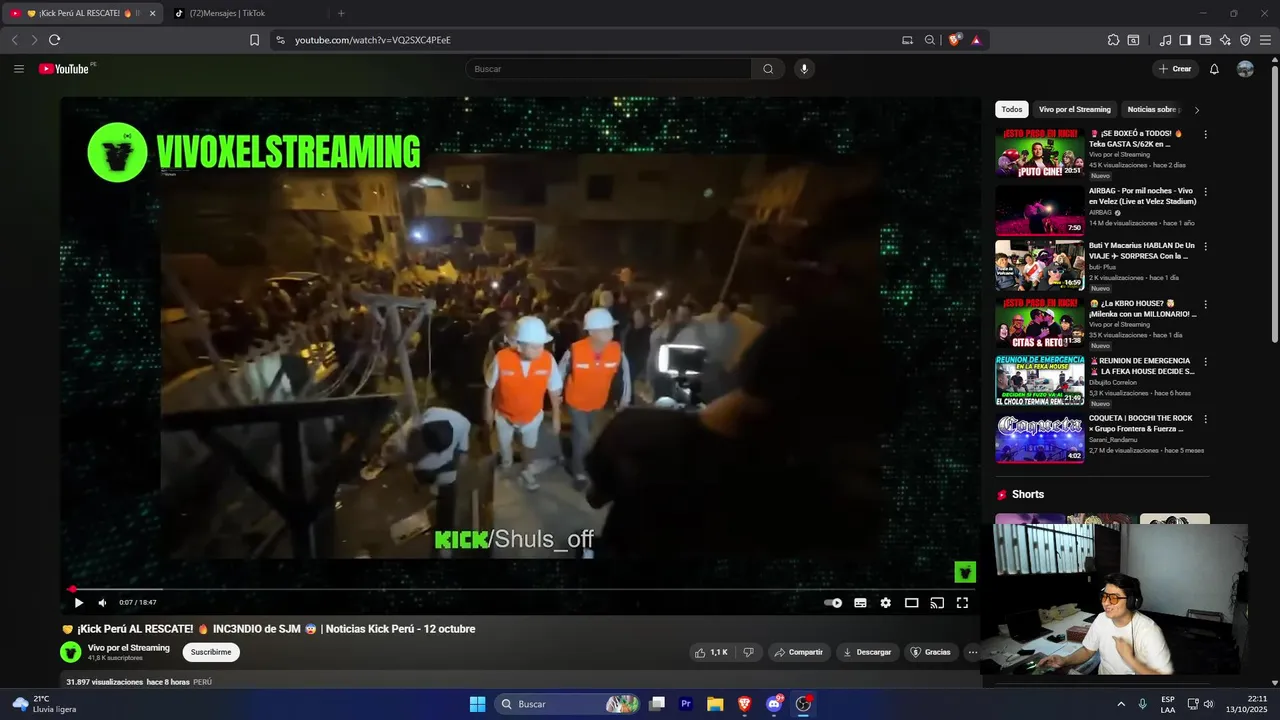Open options for COQUETA video

[1205, 419]
